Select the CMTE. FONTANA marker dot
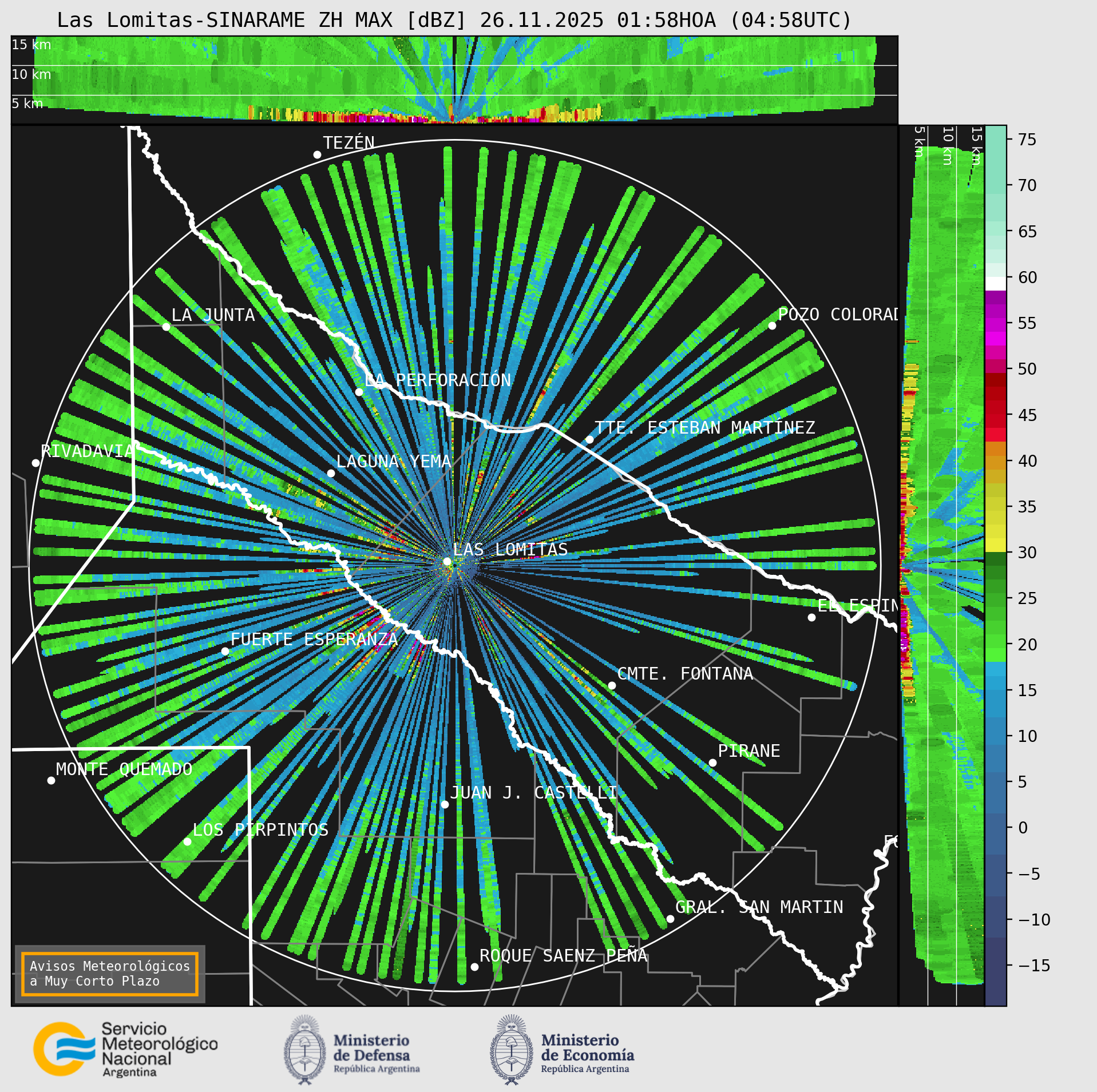This screenshot has width=1097, height=1092. [x=612, y=685]
